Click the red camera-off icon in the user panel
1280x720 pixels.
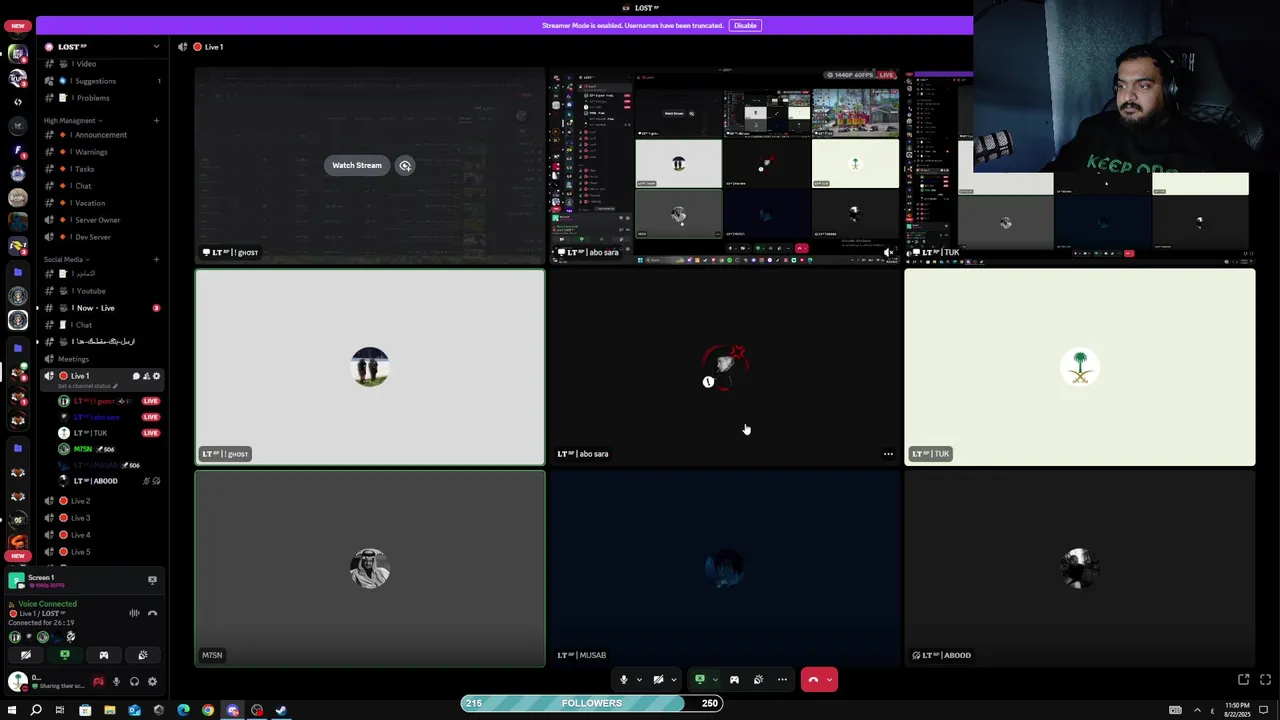point(98,682)
